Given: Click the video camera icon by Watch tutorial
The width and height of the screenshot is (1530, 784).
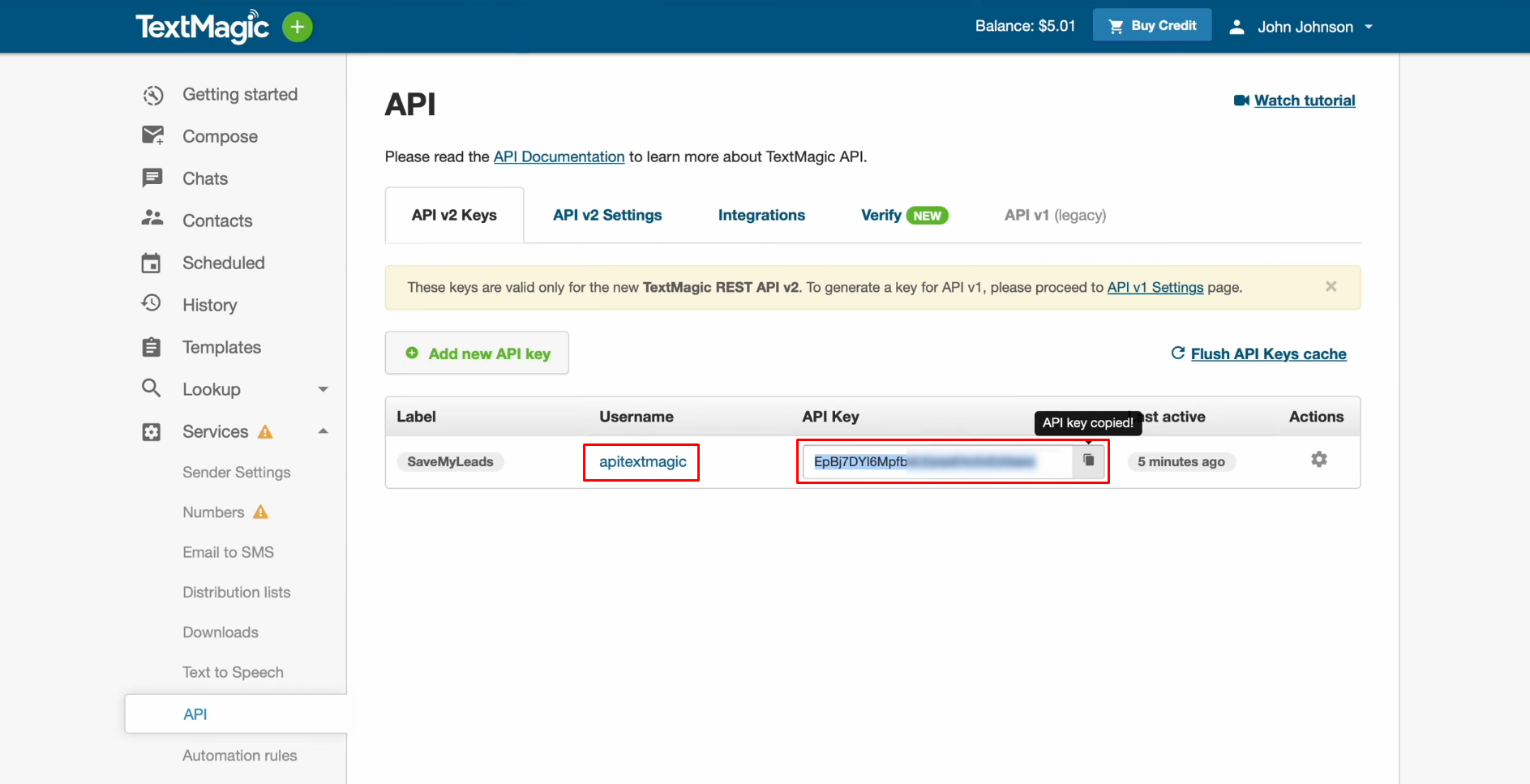Looking at the screenshot, I should (x=1241, y=101).
